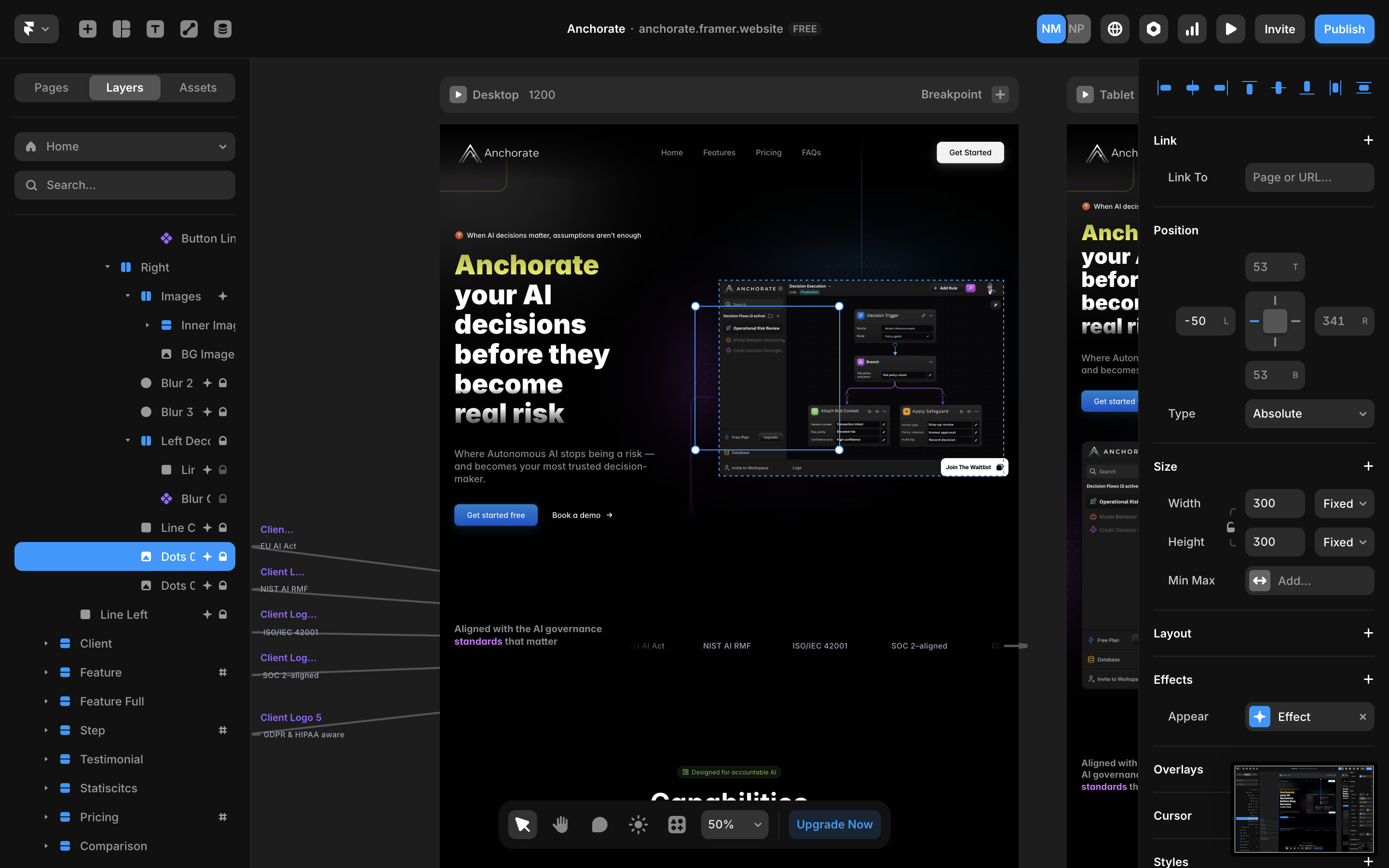Expand the Client layer
The image size is (1389, 868).
click(x=46, y=644)
